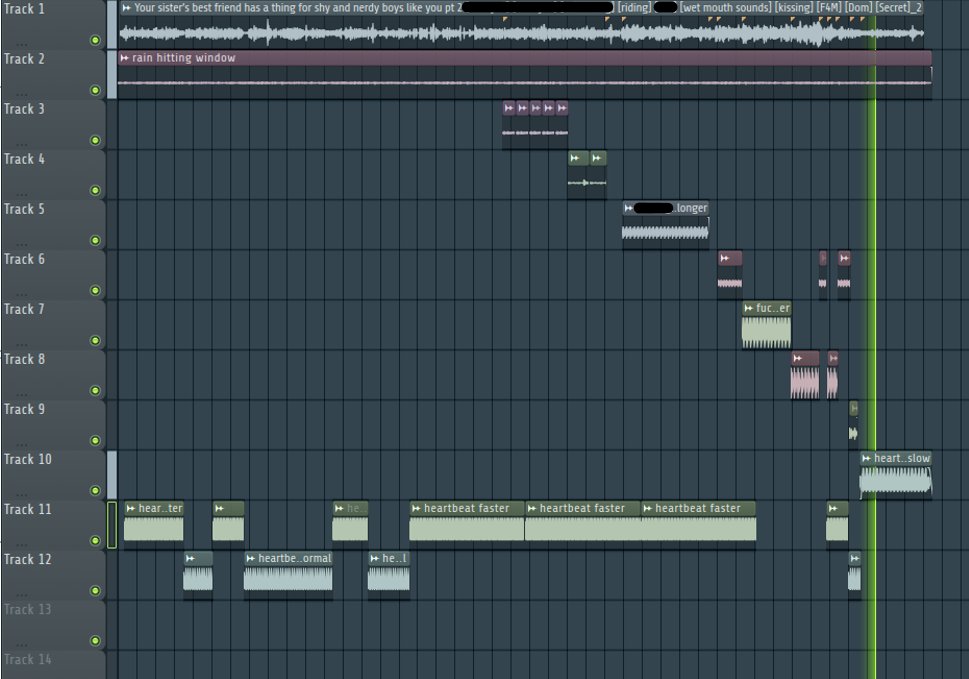Viewport: 969px width, 679px height.
Task: Open menu arrow of leftmost Track 4 clip
Action: coord(575,158)
